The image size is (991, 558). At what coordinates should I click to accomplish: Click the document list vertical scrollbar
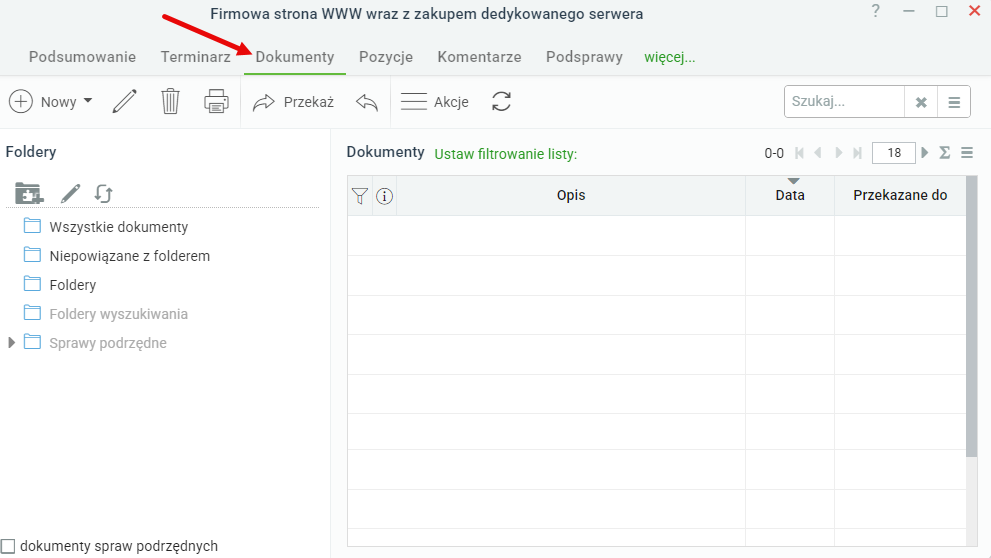point(972,317)
